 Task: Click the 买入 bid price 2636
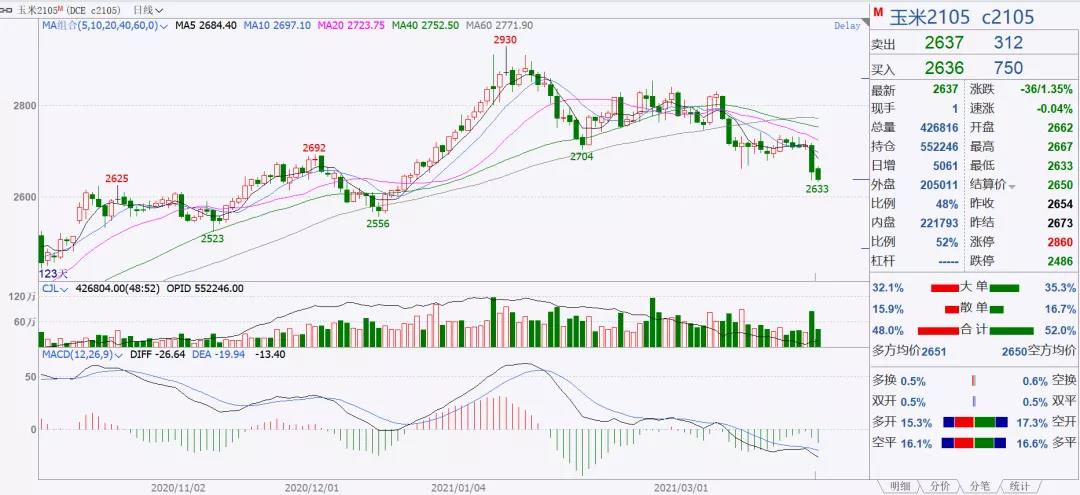click(946, 68)
